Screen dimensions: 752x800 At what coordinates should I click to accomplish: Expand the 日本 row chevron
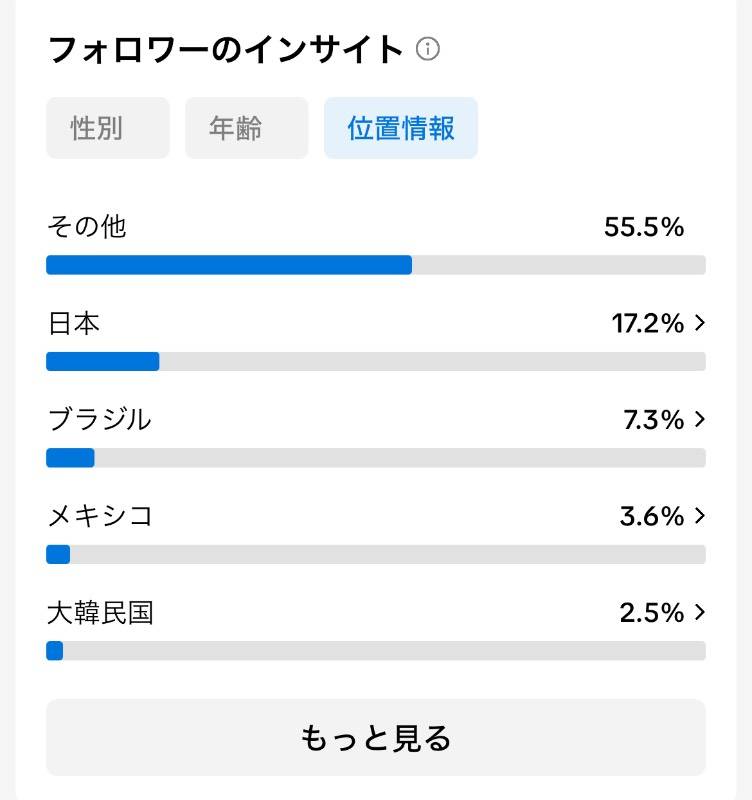coord(700,323)
